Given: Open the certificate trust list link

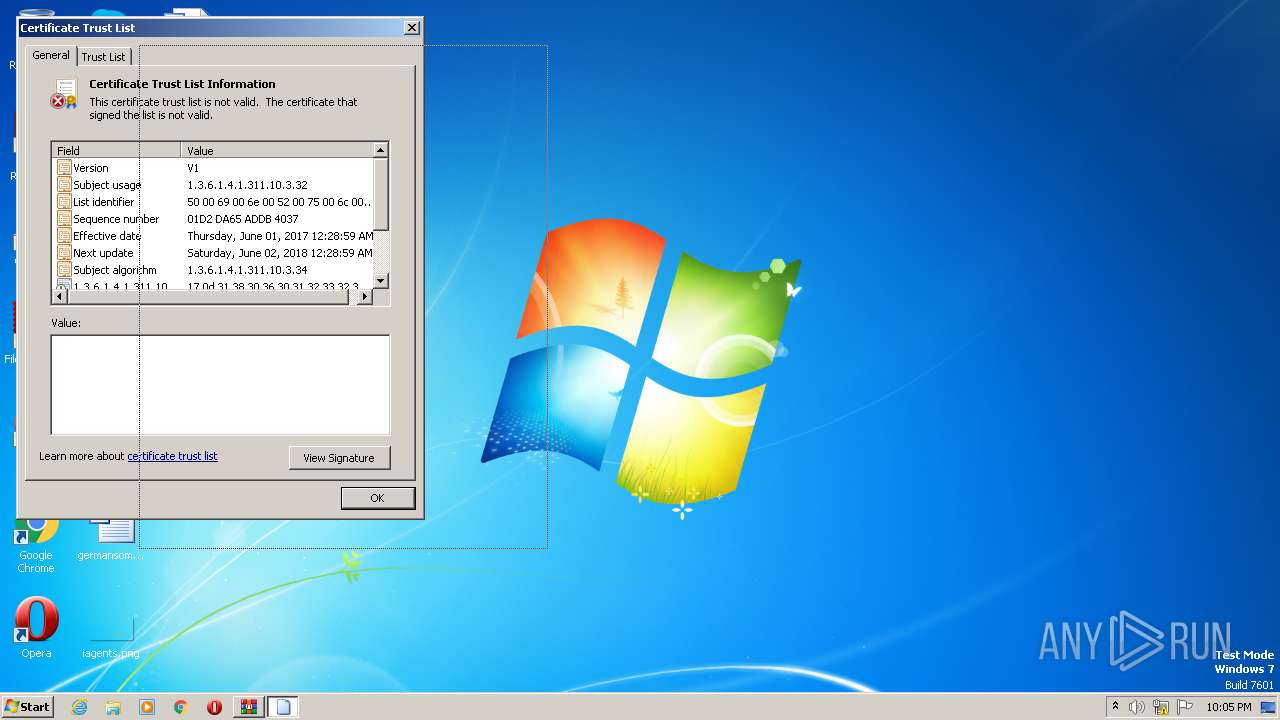Looking at the screenshot, I should [172, 456].
